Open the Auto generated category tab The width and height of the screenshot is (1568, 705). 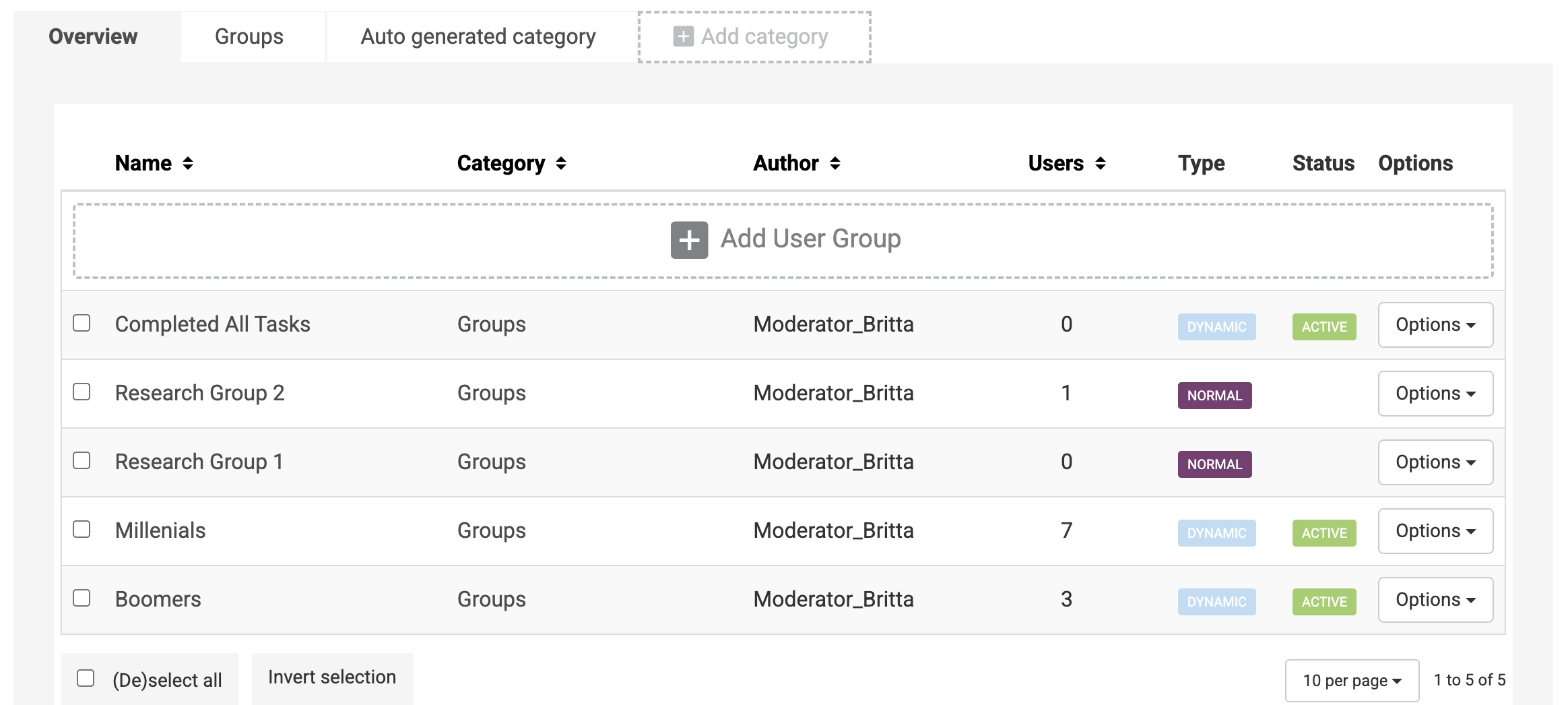(478, 36)
